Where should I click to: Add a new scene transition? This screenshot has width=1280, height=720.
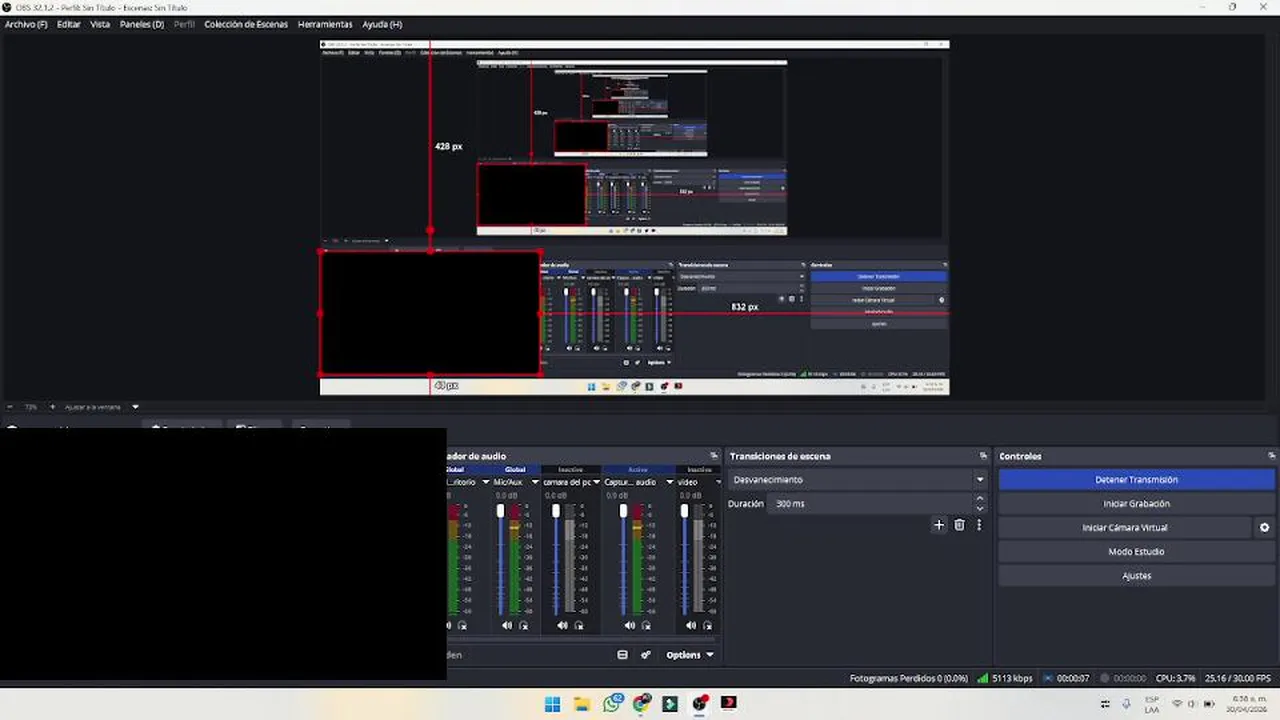(938, 525)
